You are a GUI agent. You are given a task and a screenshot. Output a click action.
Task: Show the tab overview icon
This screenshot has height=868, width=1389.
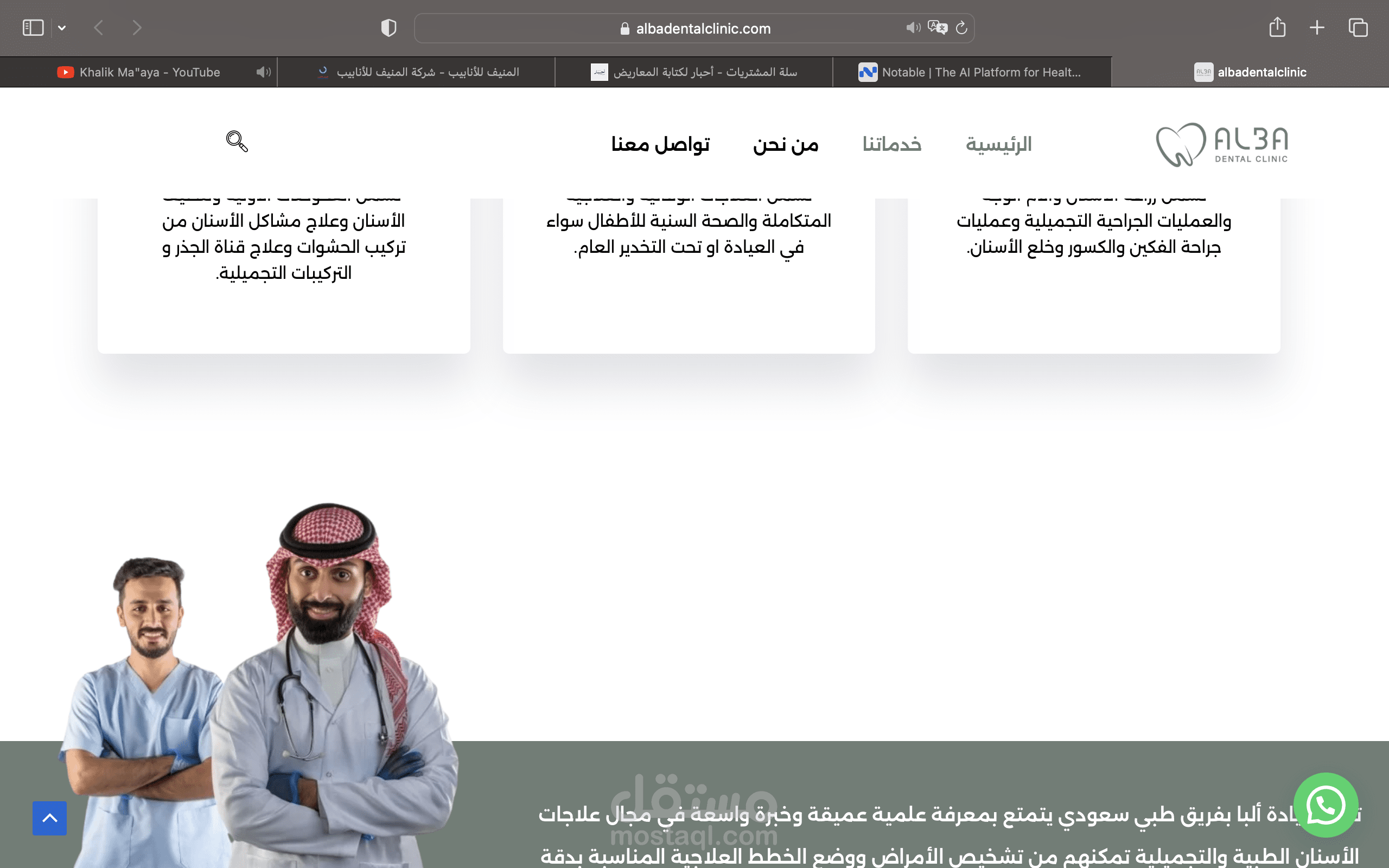[1358, 28]
